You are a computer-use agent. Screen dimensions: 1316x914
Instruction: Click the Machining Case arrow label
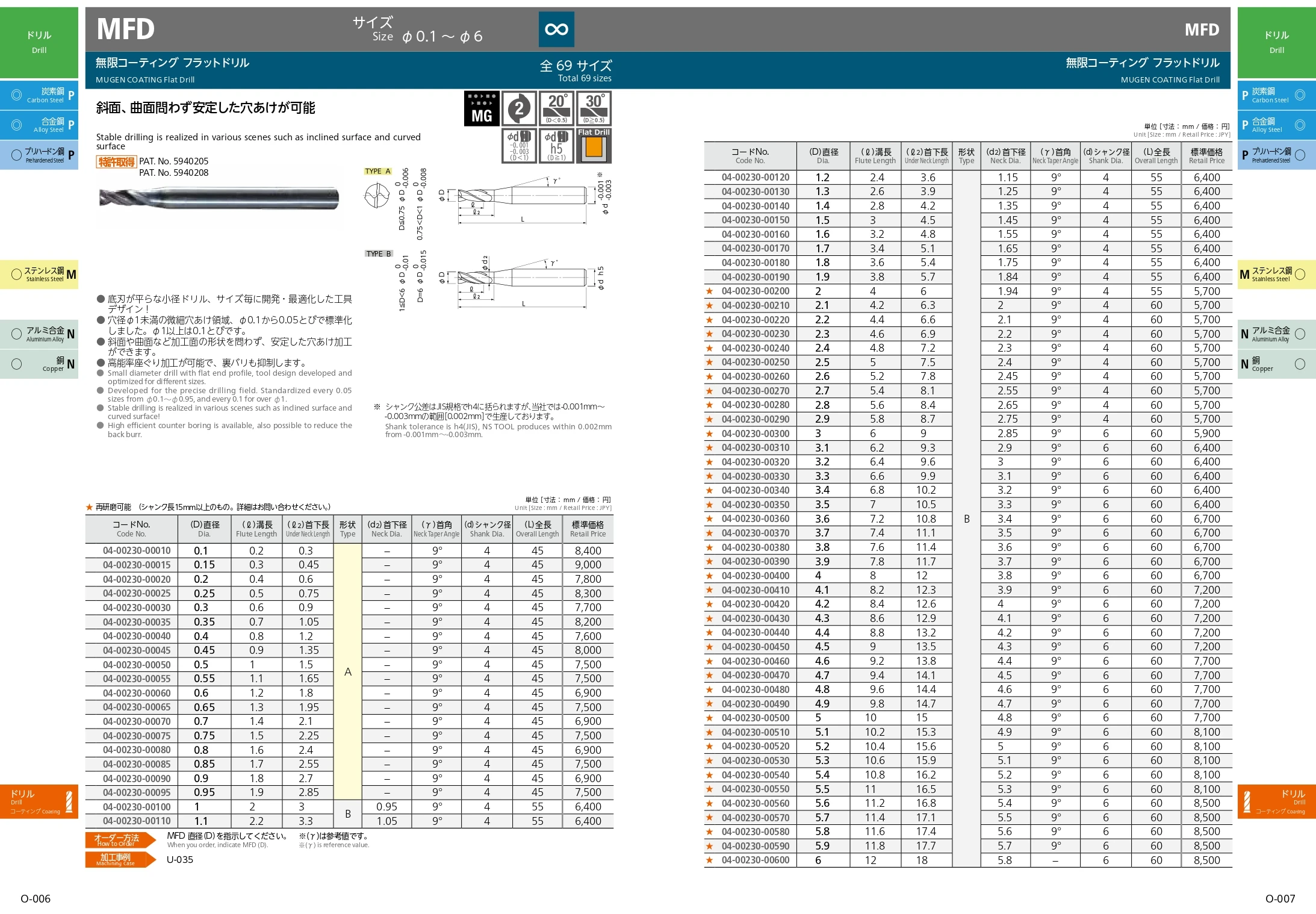[x=117, y=859]
